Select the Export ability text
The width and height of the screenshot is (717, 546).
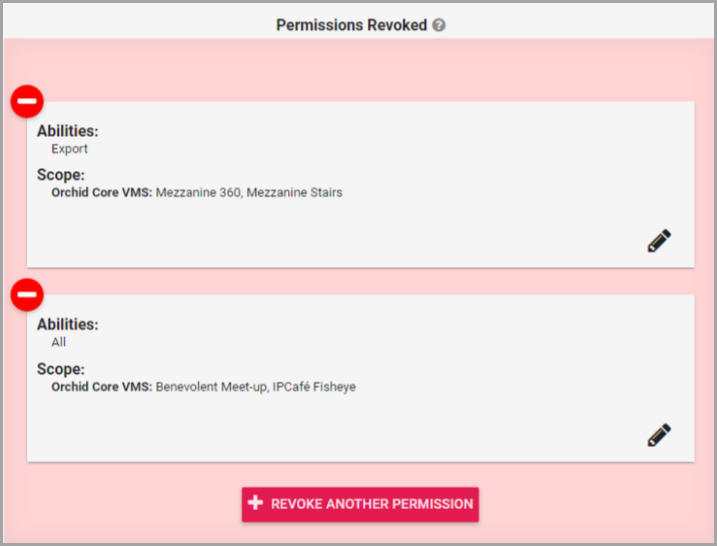click(x=70, y=149)
